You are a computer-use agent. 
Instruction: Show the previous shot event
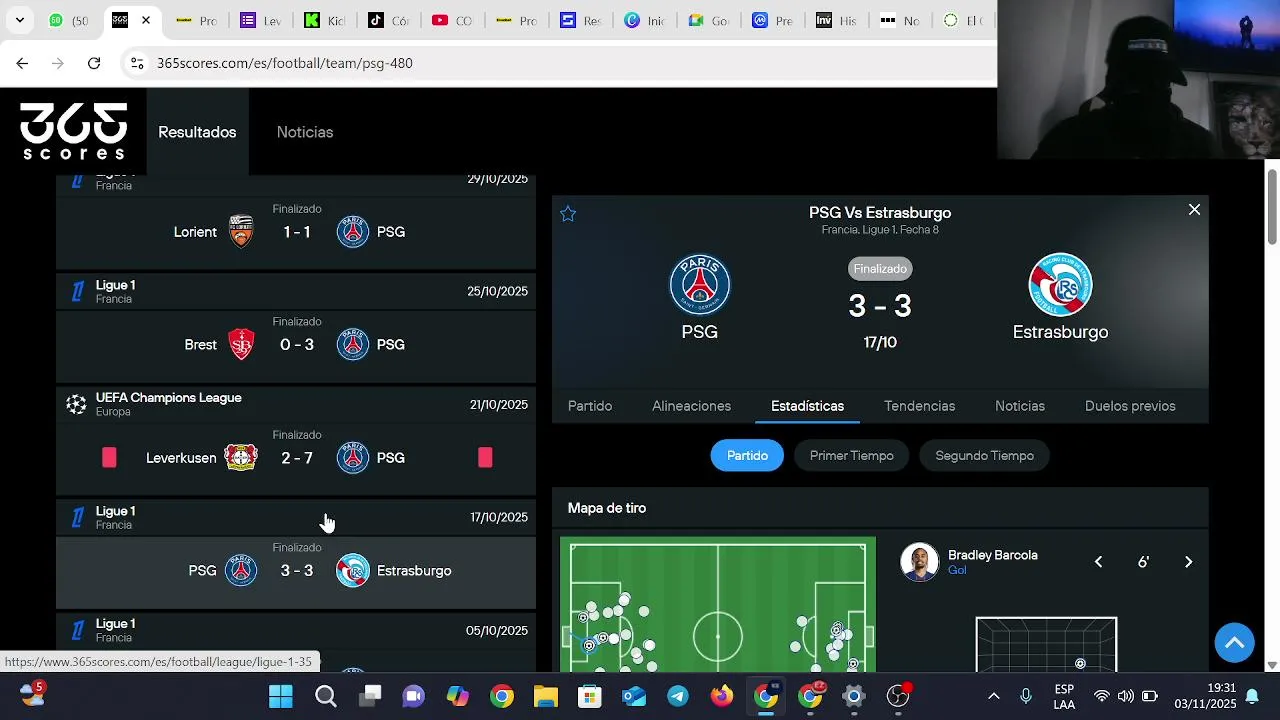tap(1098, 562)
